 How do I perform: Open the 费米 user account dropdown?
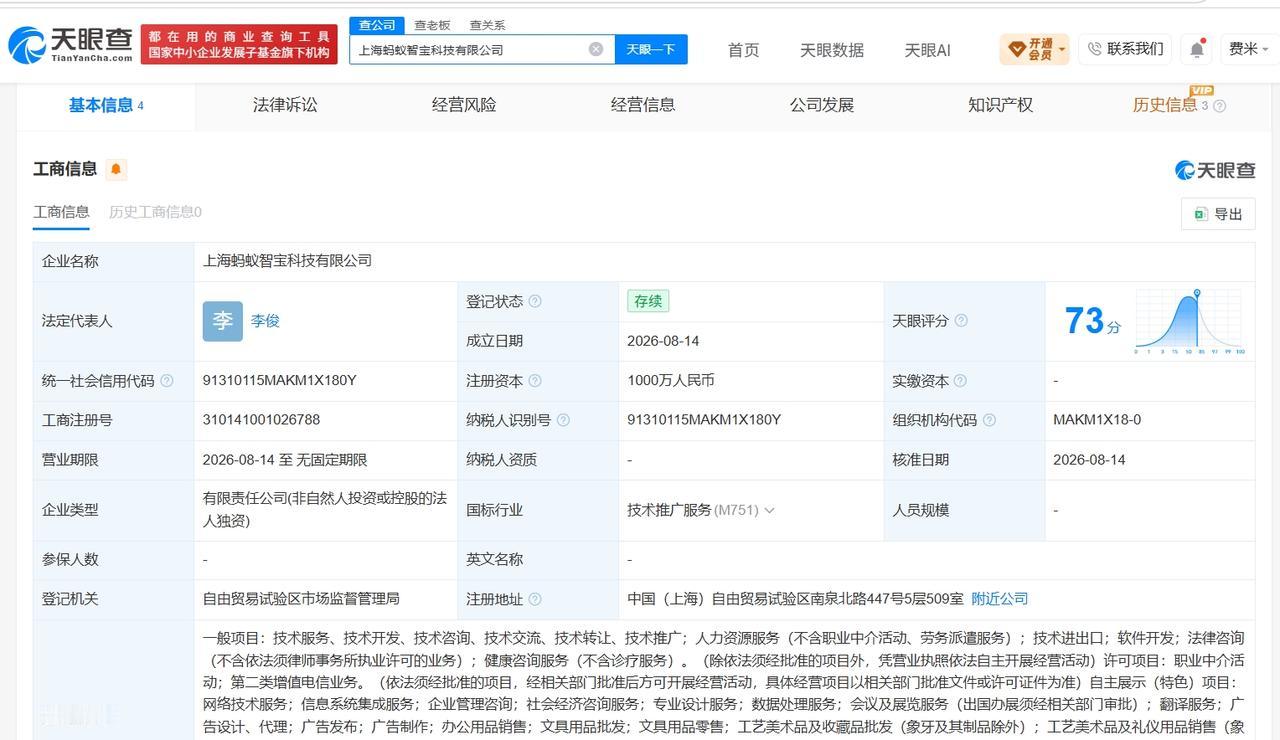point(1248,49)
